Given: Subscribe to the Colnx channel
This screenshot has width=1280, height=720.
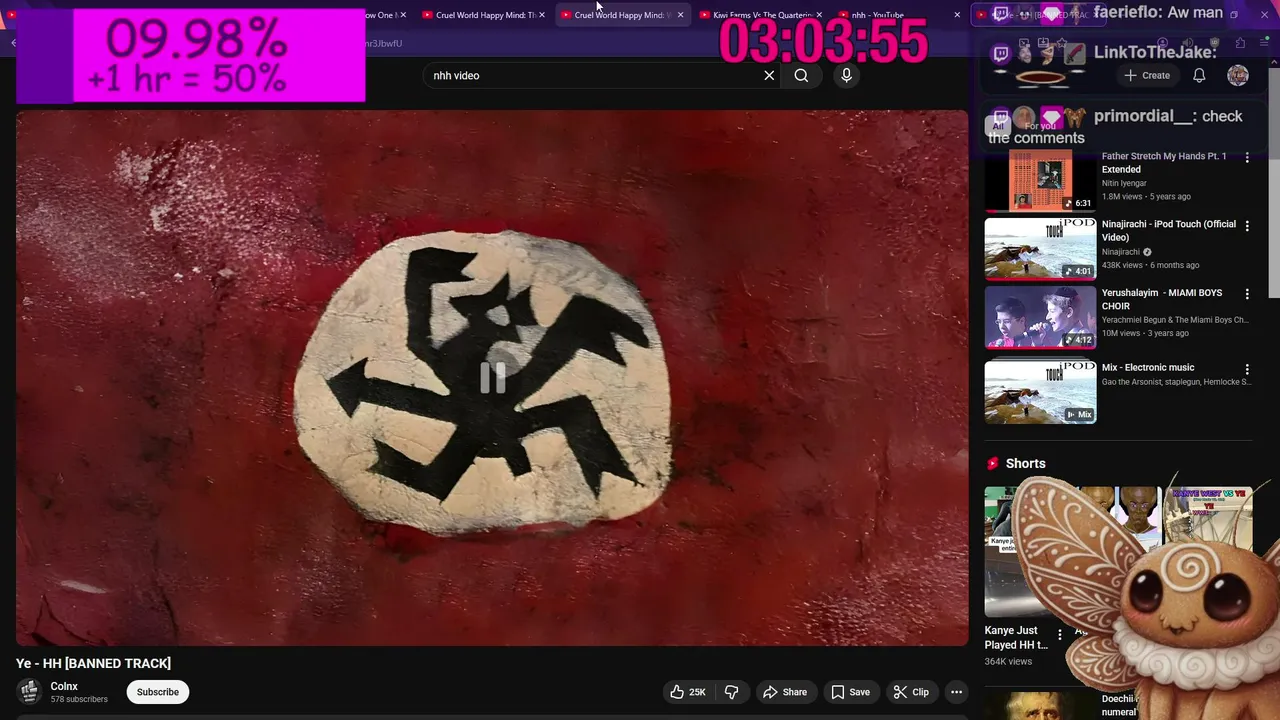Looking at the screenshot, I should [158, 692].
